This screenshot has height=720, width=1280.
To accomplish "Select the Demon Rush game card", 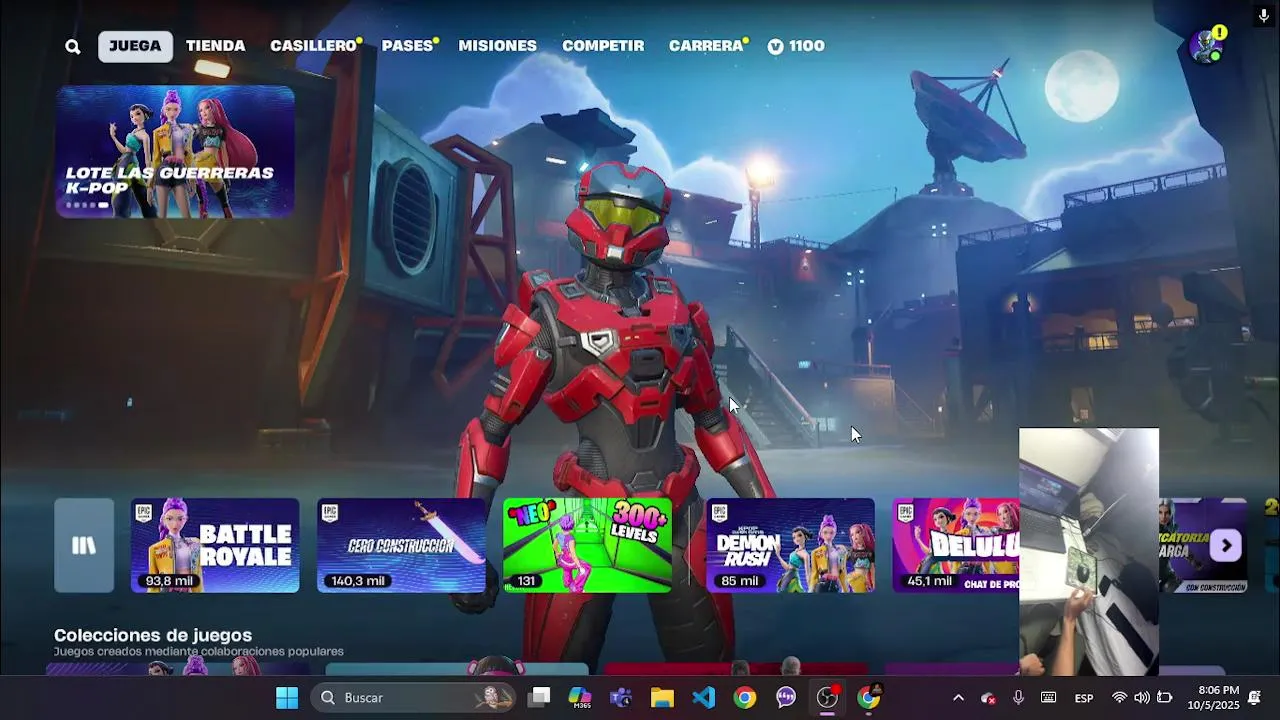I will click(790, 545).
